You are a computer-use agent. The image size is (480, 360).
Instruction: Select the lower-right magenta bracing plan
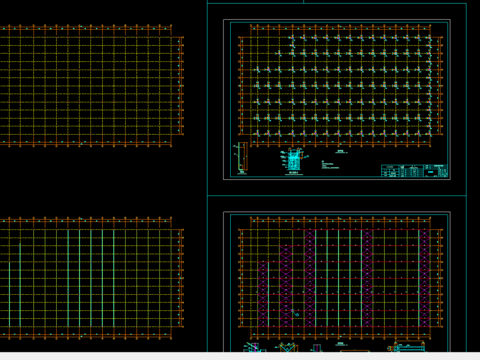tap(340, 278)
